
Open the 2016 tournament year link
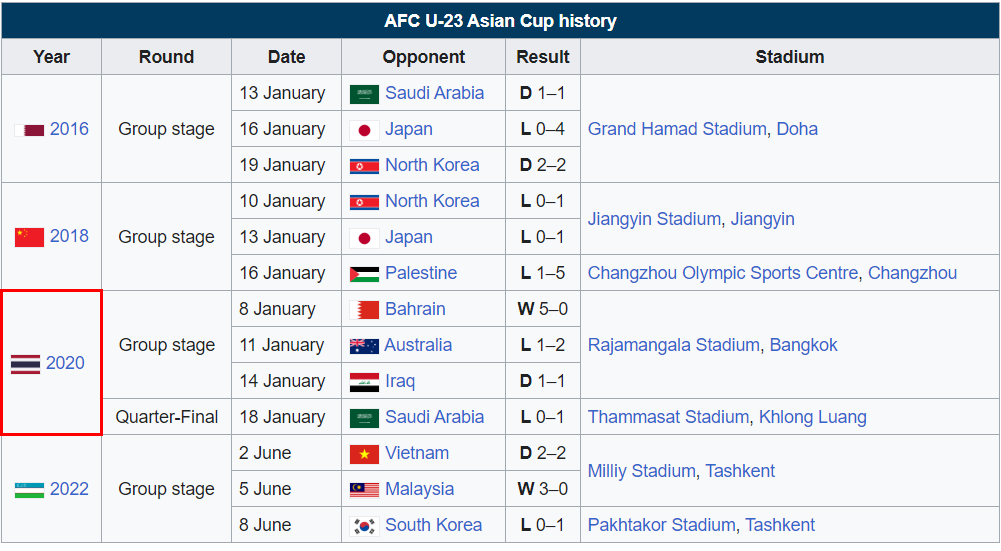coord(69,129)
